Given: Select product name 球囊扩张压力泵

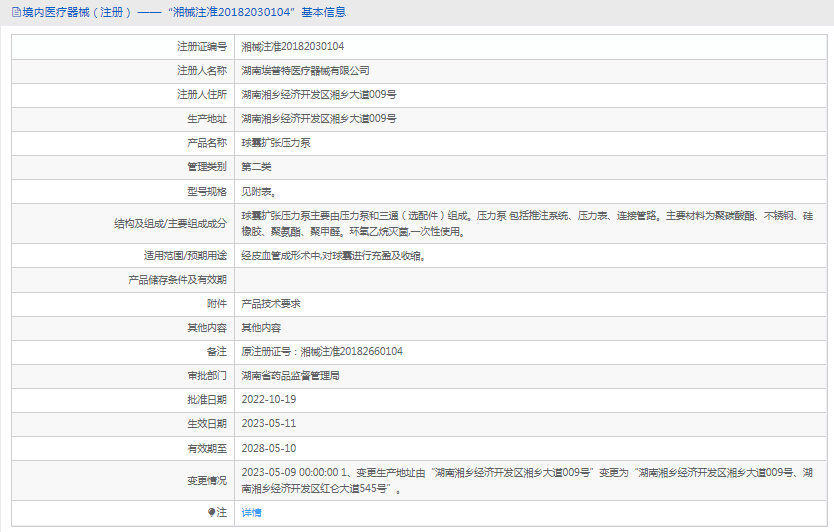Looking at the screenshot, I should coord(276,143).
